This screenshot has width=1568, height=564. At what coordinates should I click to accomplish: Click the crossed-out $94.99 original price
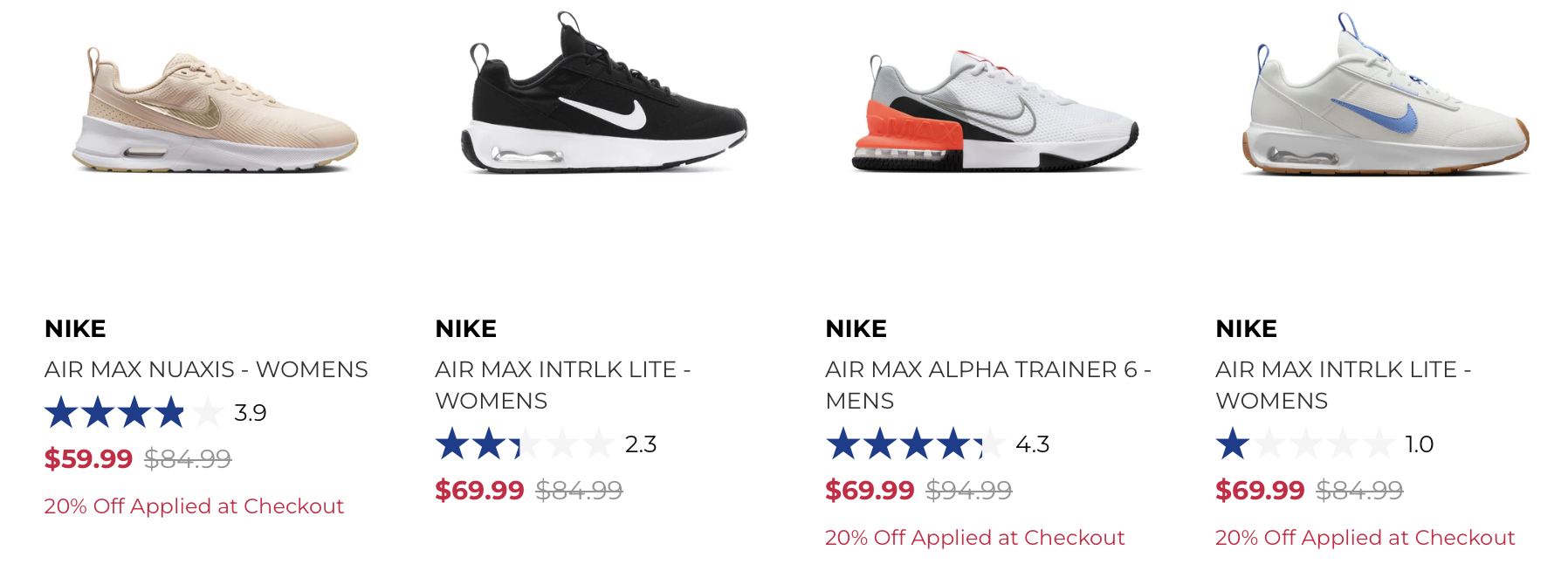click(968, 490)
